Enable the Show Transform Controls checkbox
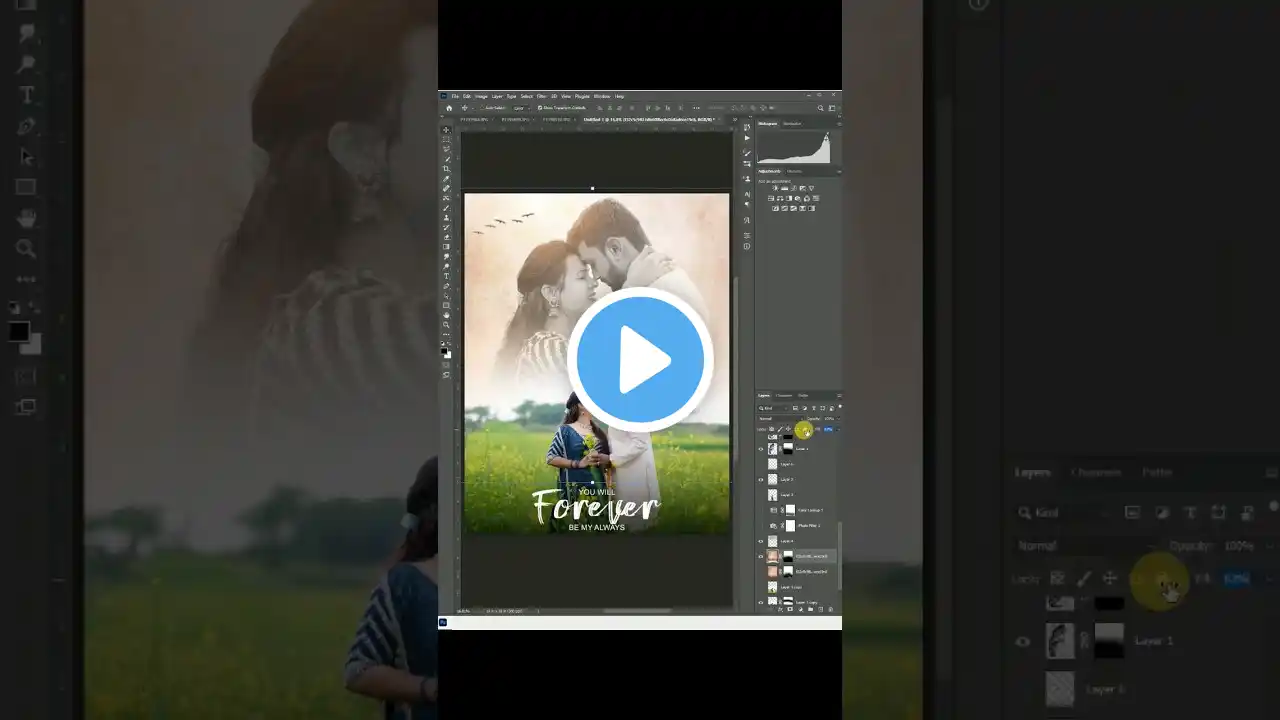This screenshot has height=720, width=1280. 540,108
